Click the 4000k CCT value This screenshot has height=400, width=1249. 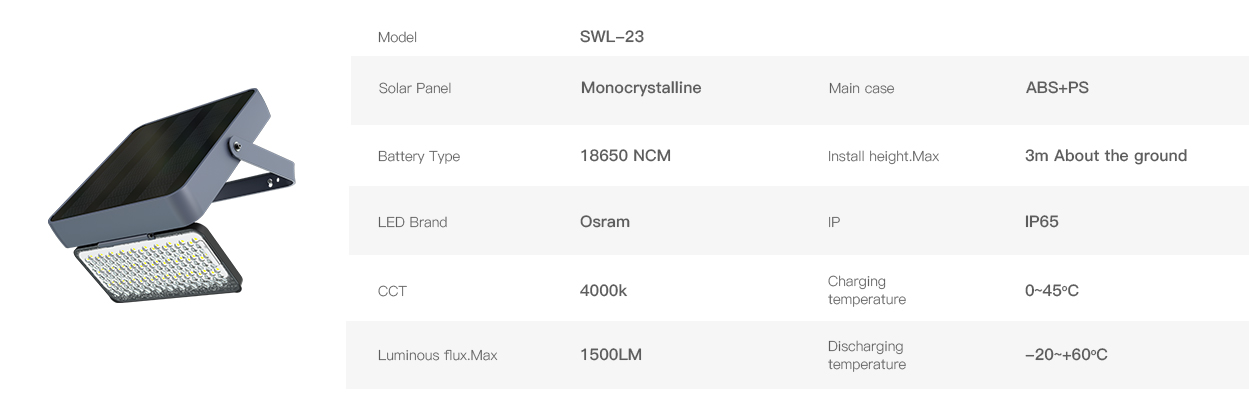[x=603, y=291]
